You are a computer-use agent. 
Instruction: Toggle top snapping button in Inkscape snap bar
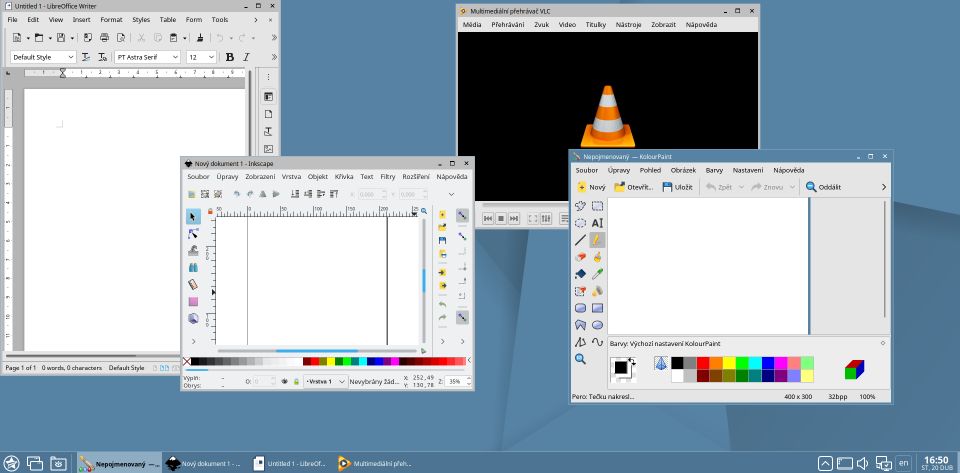click(x=462, y=215)
